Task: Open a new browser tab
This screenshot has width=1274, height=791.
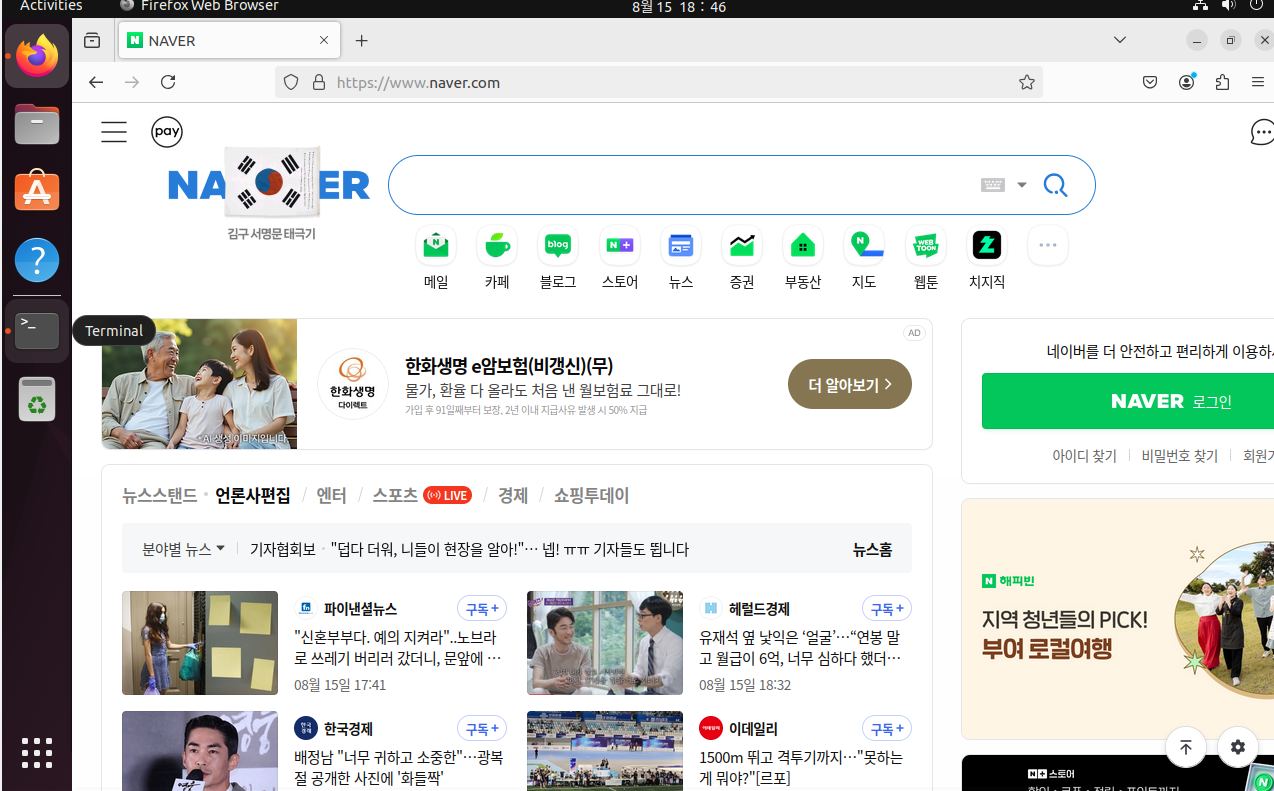Action: coord(362,41)
